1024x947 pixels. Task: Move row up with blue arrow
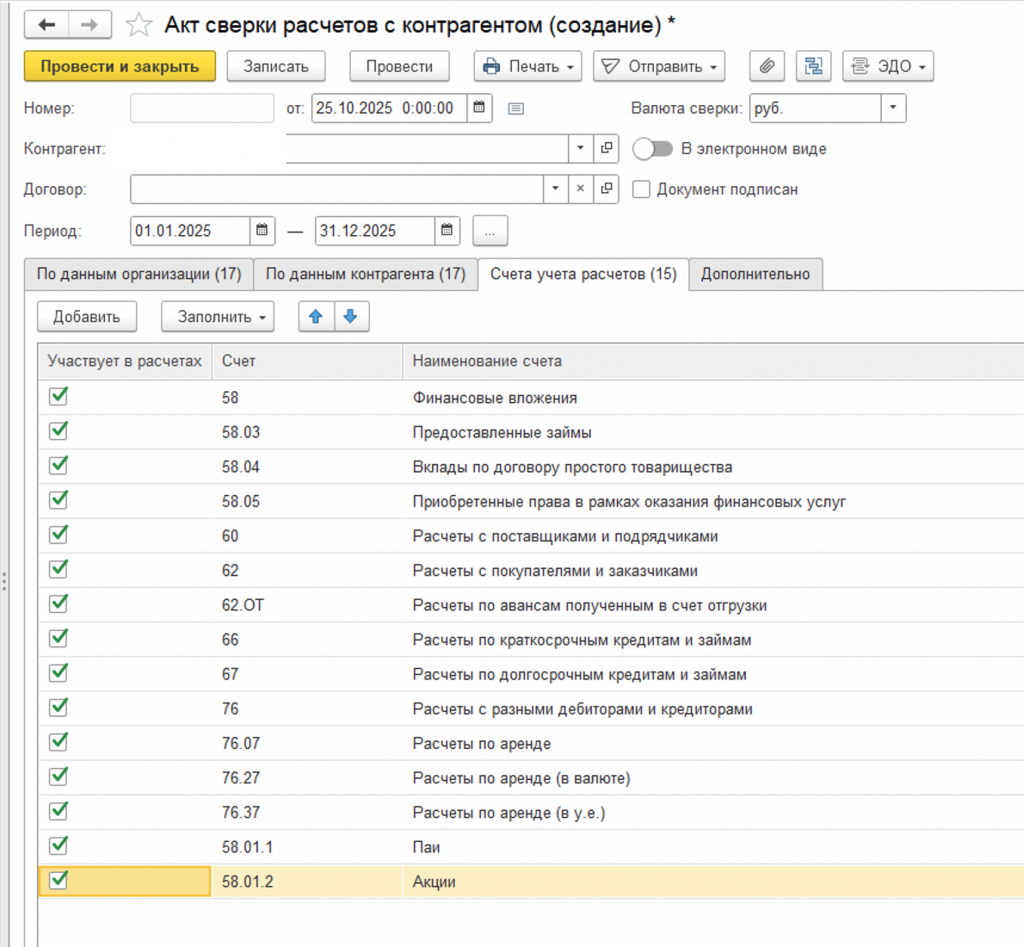(x=316, y=317)
